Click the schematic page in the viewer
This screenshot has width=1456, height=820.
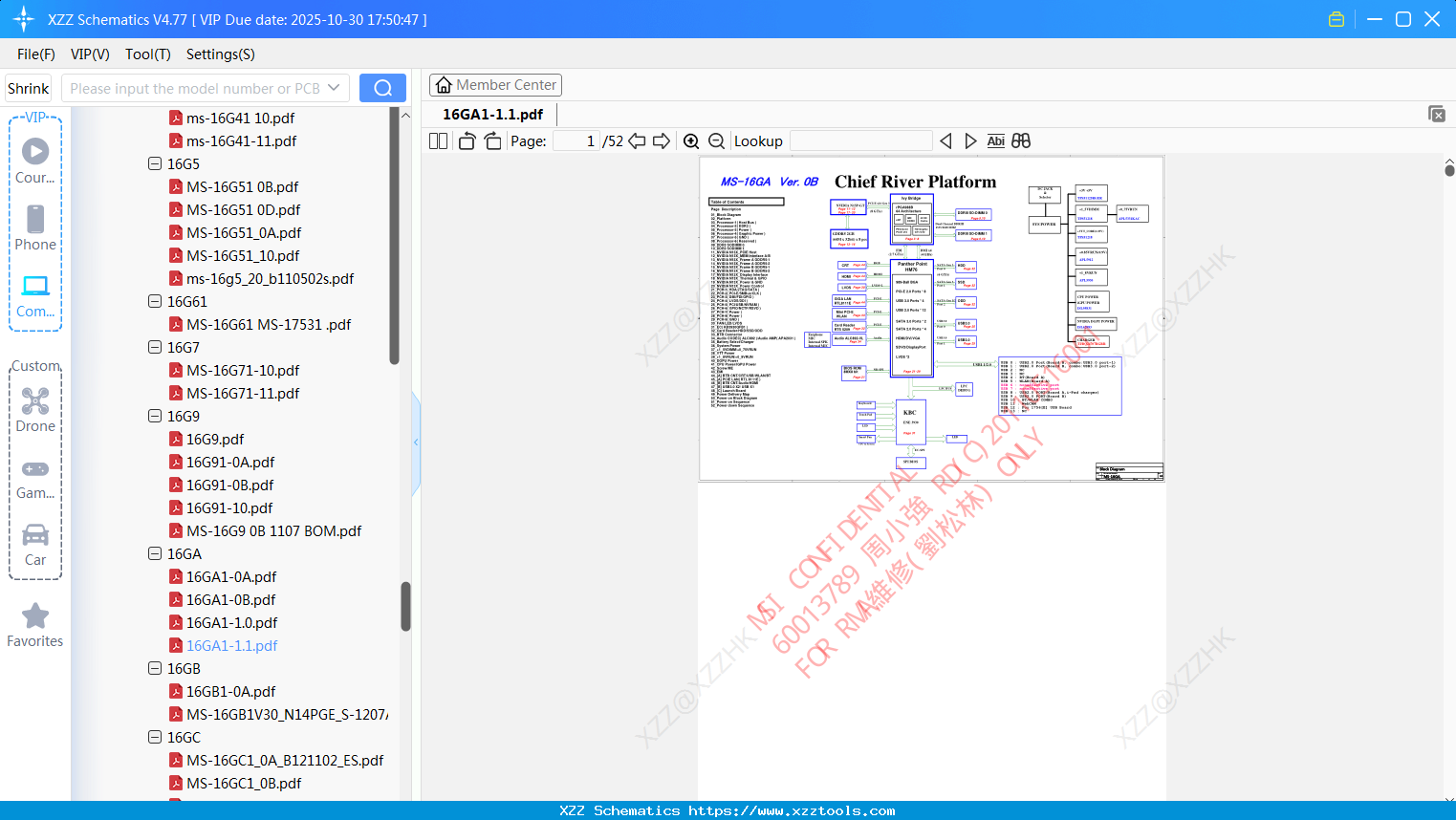(x=932, y=319)
